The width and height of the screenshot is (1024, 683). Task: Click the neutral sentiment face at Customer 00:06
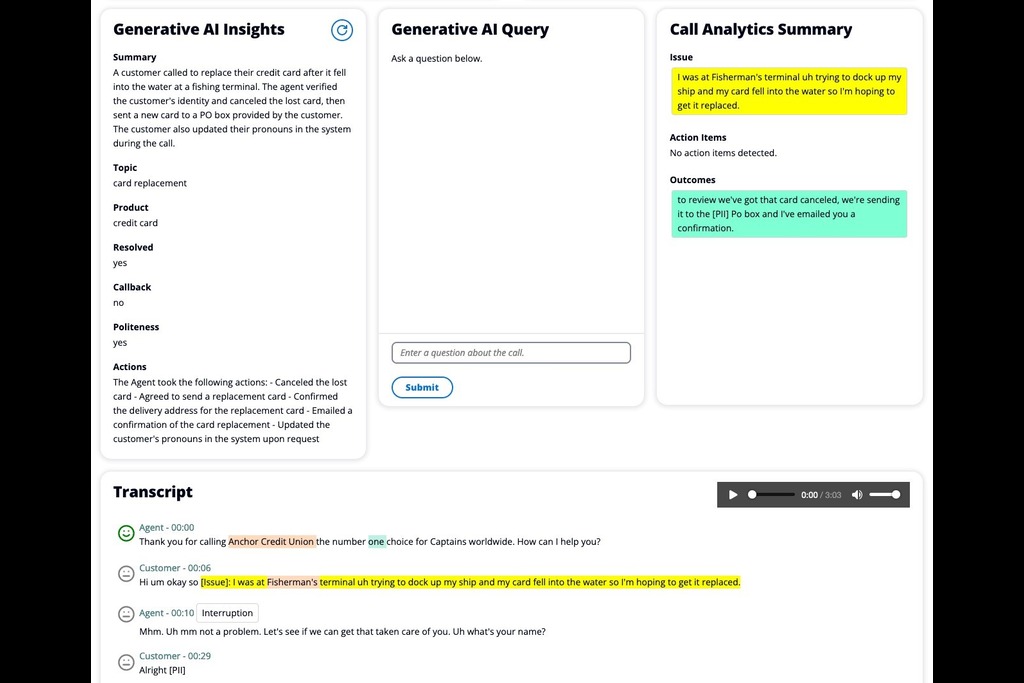pos(126,574)
